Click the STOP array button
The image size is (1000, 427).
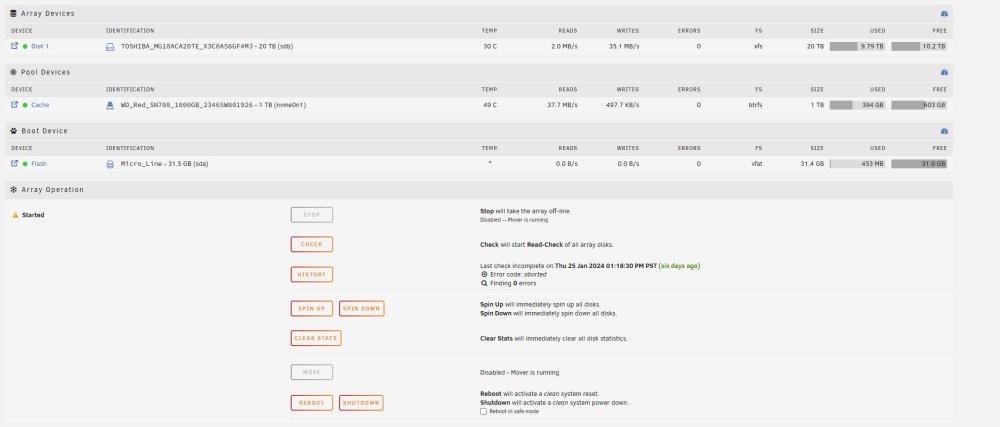pyautogui.click(x=312, y=215)
